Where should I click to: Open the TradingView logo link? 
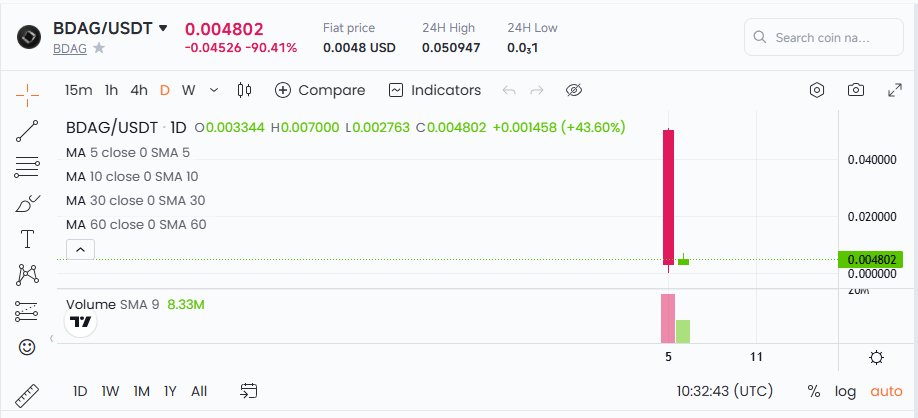click(x=80, y=321)
